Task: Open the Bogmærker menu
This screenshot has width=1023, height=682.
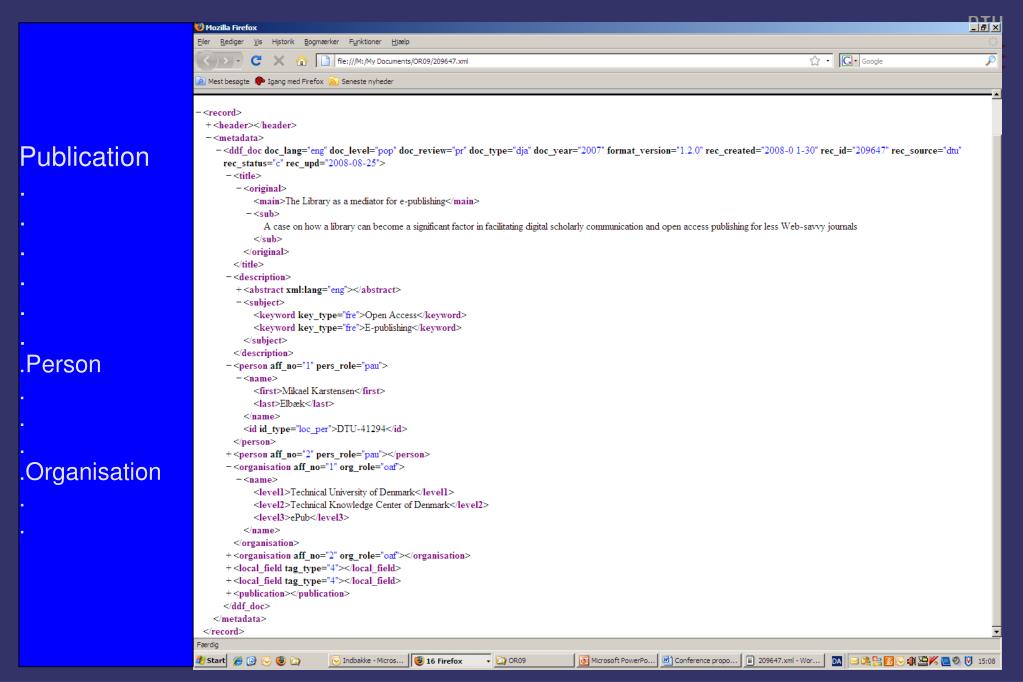Action: [321, 42]
